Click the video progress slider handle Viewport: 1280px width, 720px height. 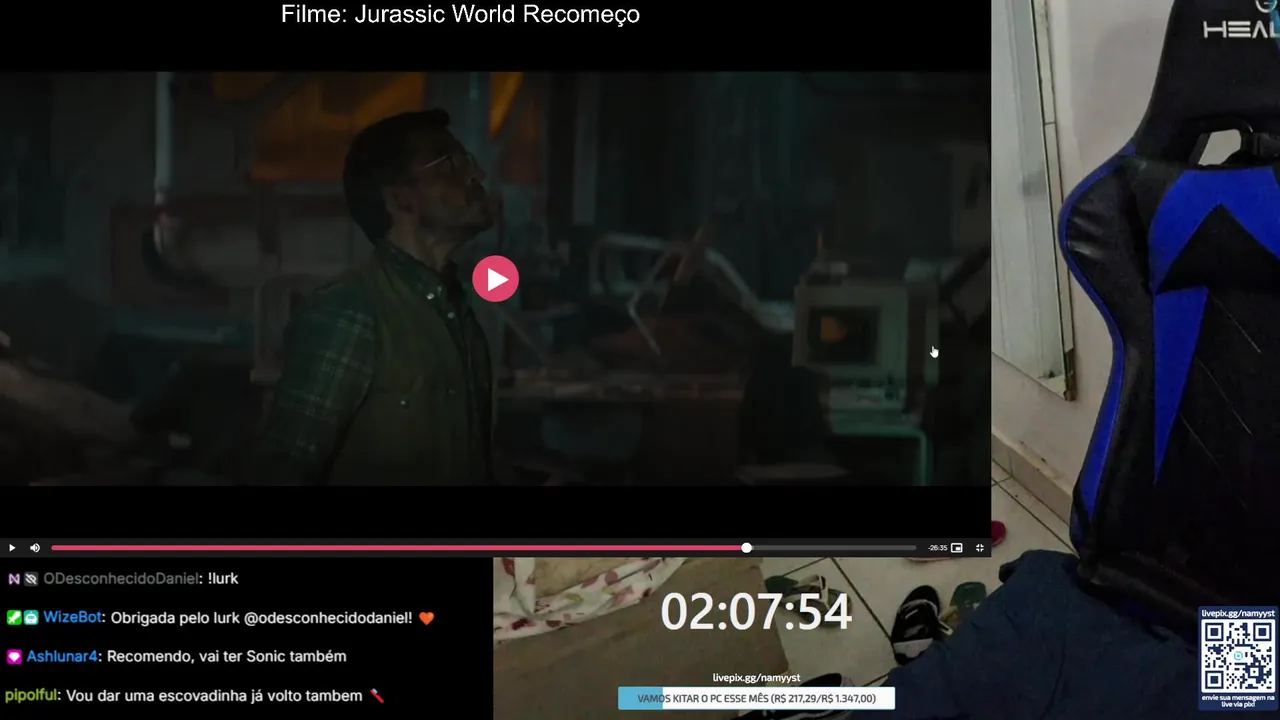point(746,548)
